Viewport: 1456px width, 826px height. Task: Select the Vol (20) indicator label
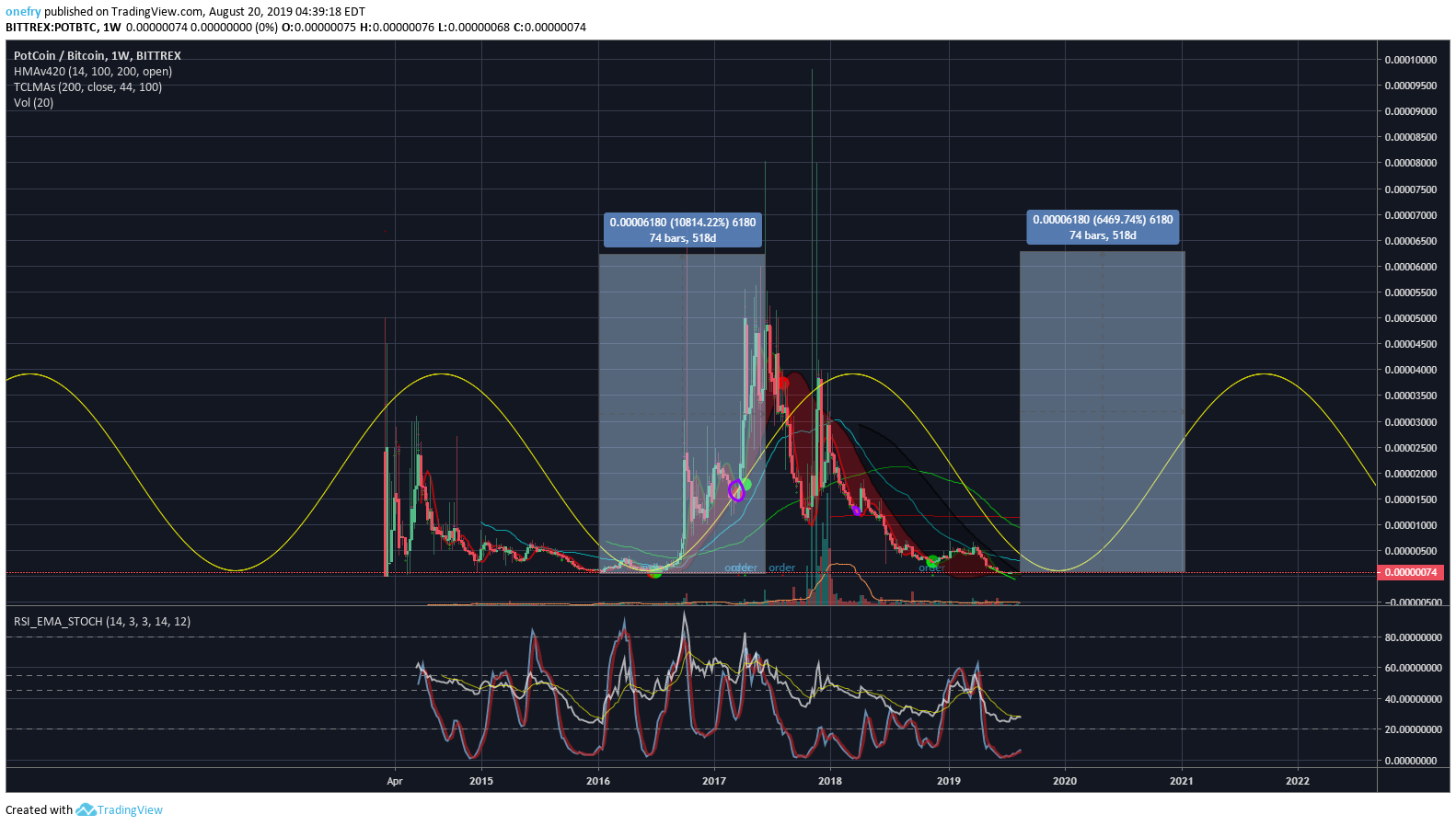pyautogui.click(x=33, y=103)
